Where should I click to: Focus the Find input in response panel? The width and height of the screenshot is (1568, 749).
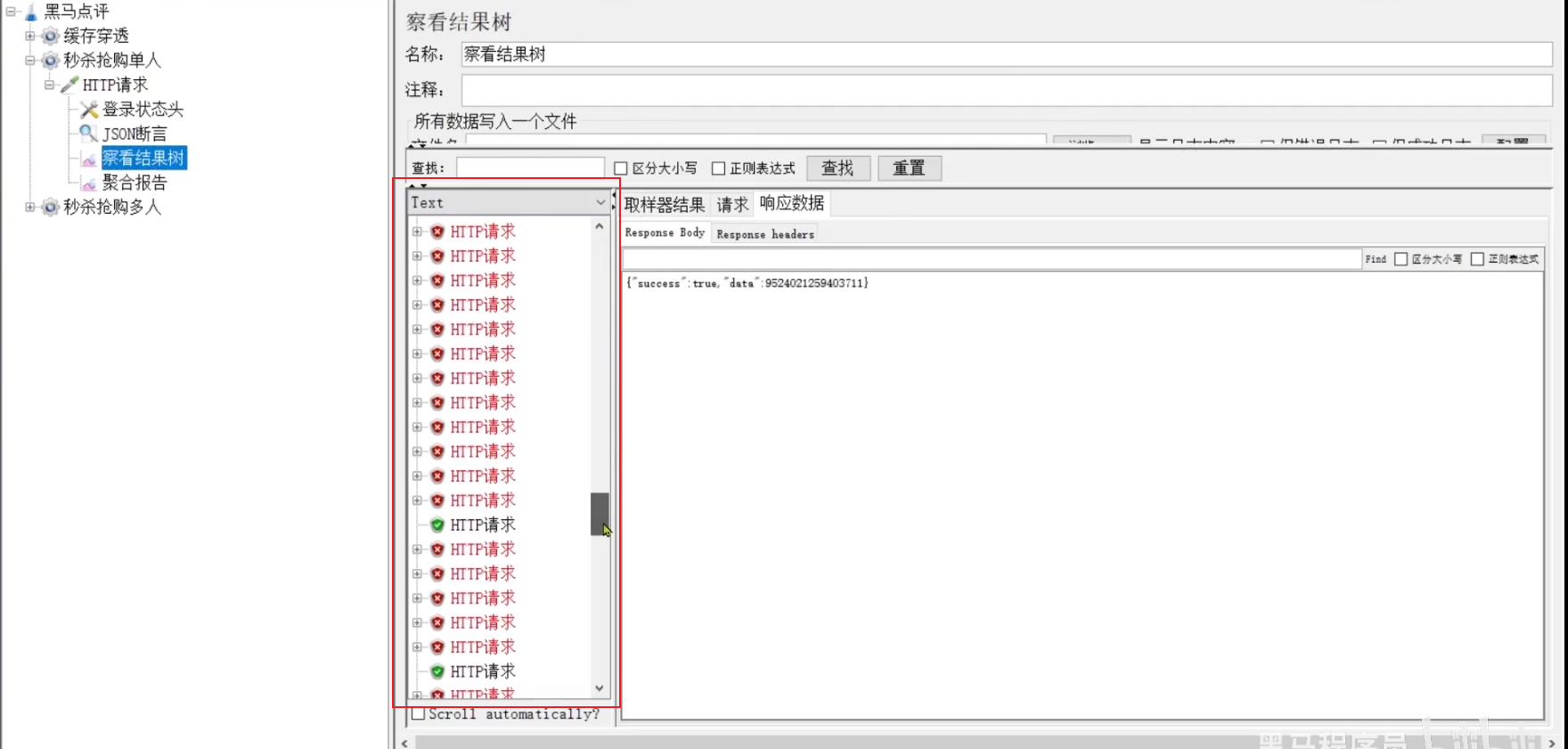point(992,259)
